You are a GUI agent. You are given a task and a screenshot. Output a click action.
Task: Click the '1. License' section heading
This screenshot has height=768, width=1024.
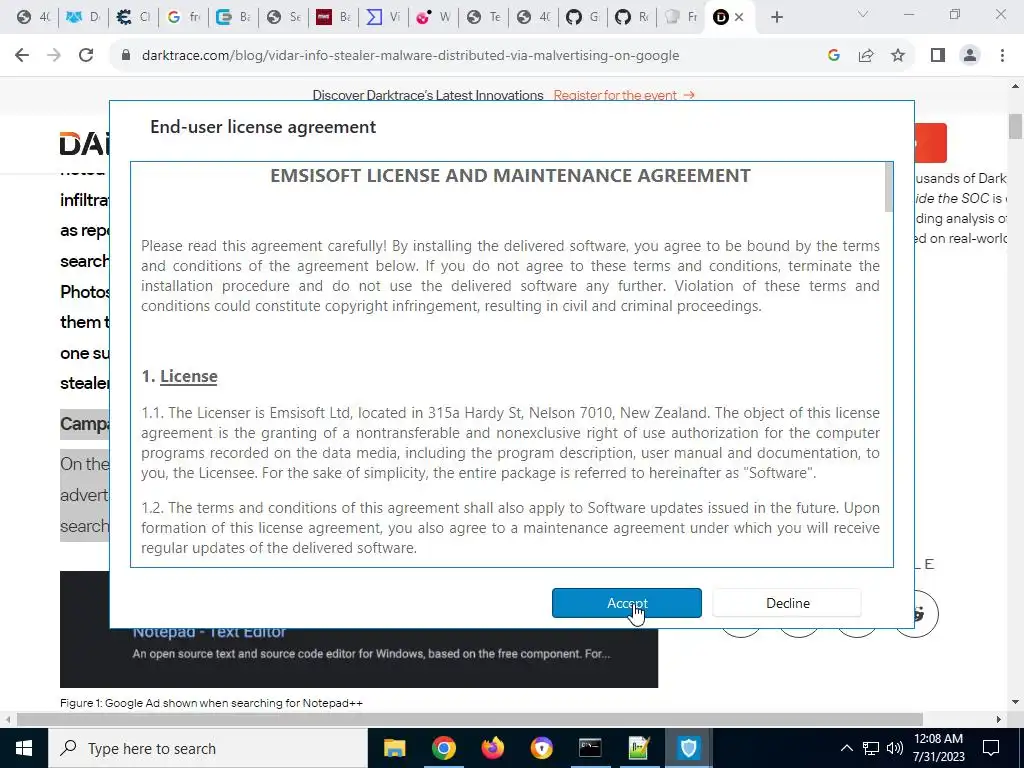tap(180, 376)
